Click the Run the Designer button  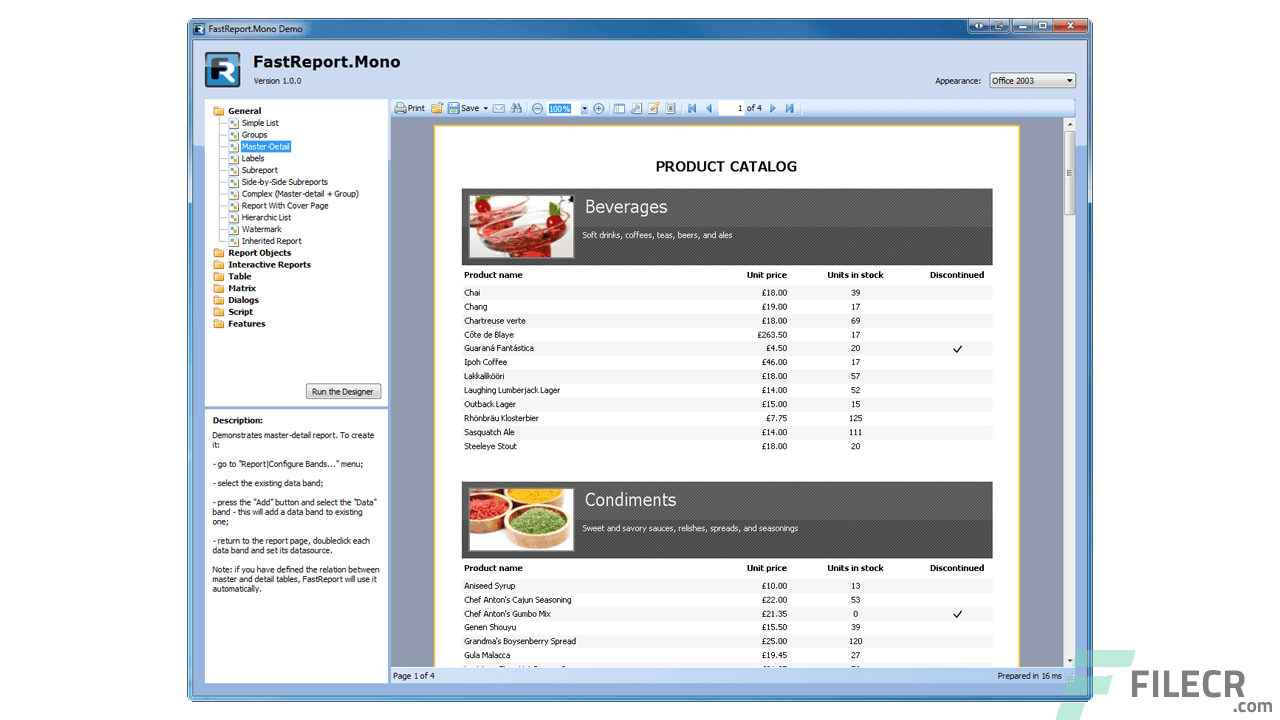pyautogui.click(x=343, y=391)
